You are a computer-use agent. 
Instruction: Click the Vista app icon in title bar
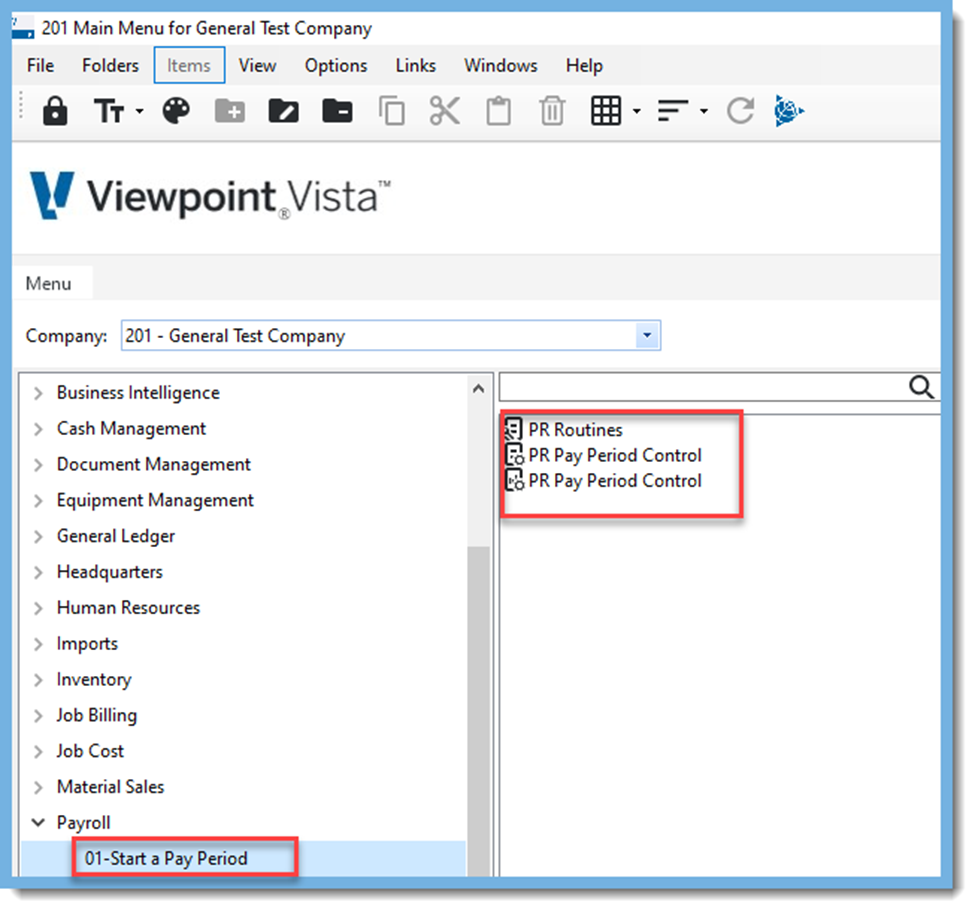(x=23, y=28)
